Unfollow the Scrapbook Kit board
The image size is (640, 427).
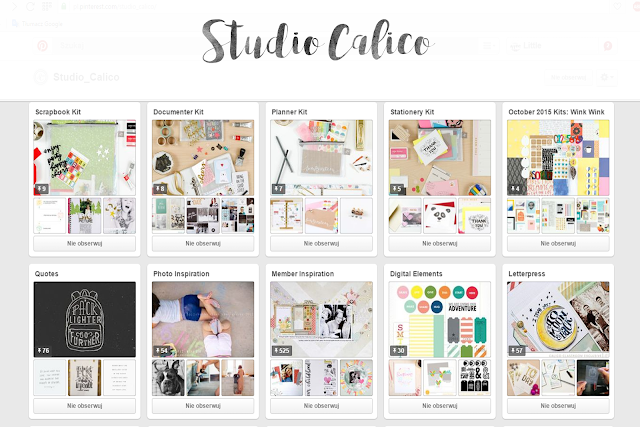[84, 243]
